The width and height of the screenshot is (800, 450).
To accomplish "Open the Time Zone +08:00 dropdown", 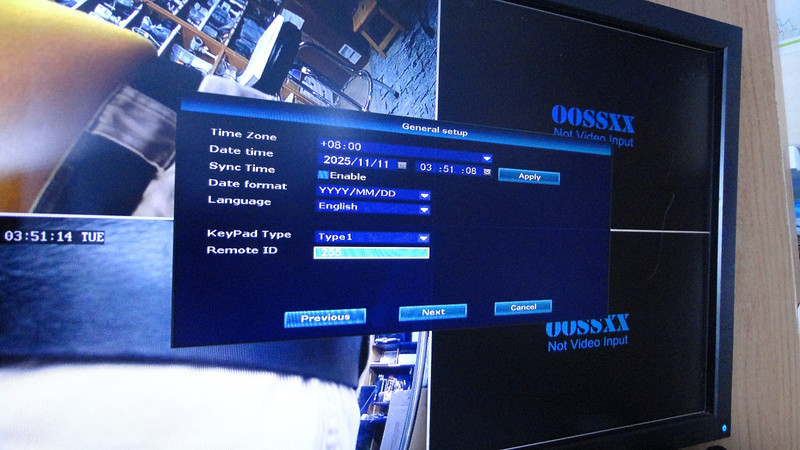I will [x=405, y=151].
